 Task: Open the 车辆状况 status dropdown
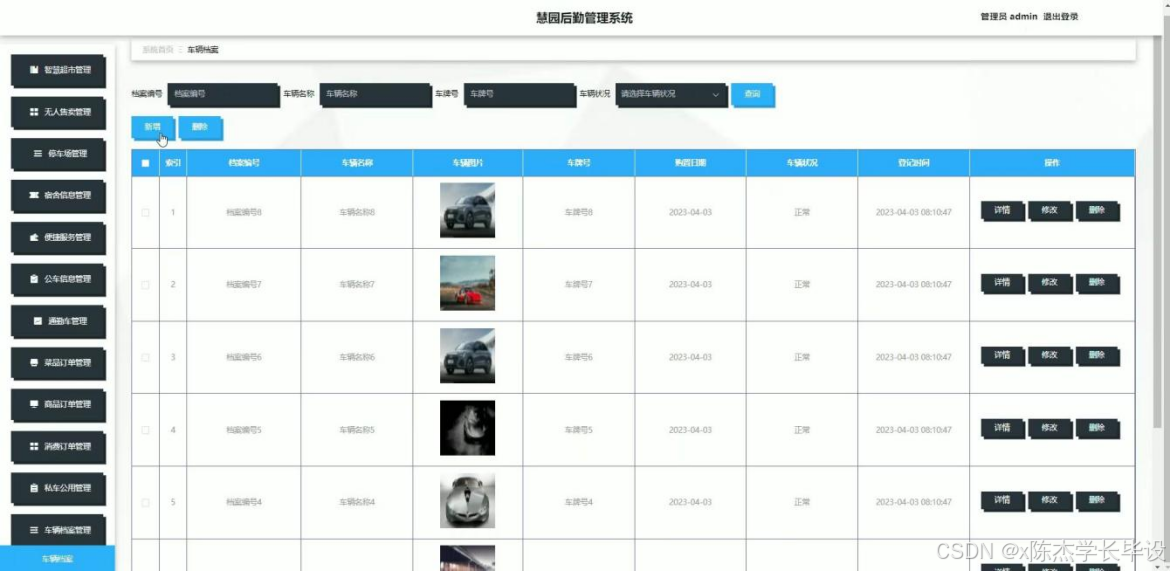(672, 95)
